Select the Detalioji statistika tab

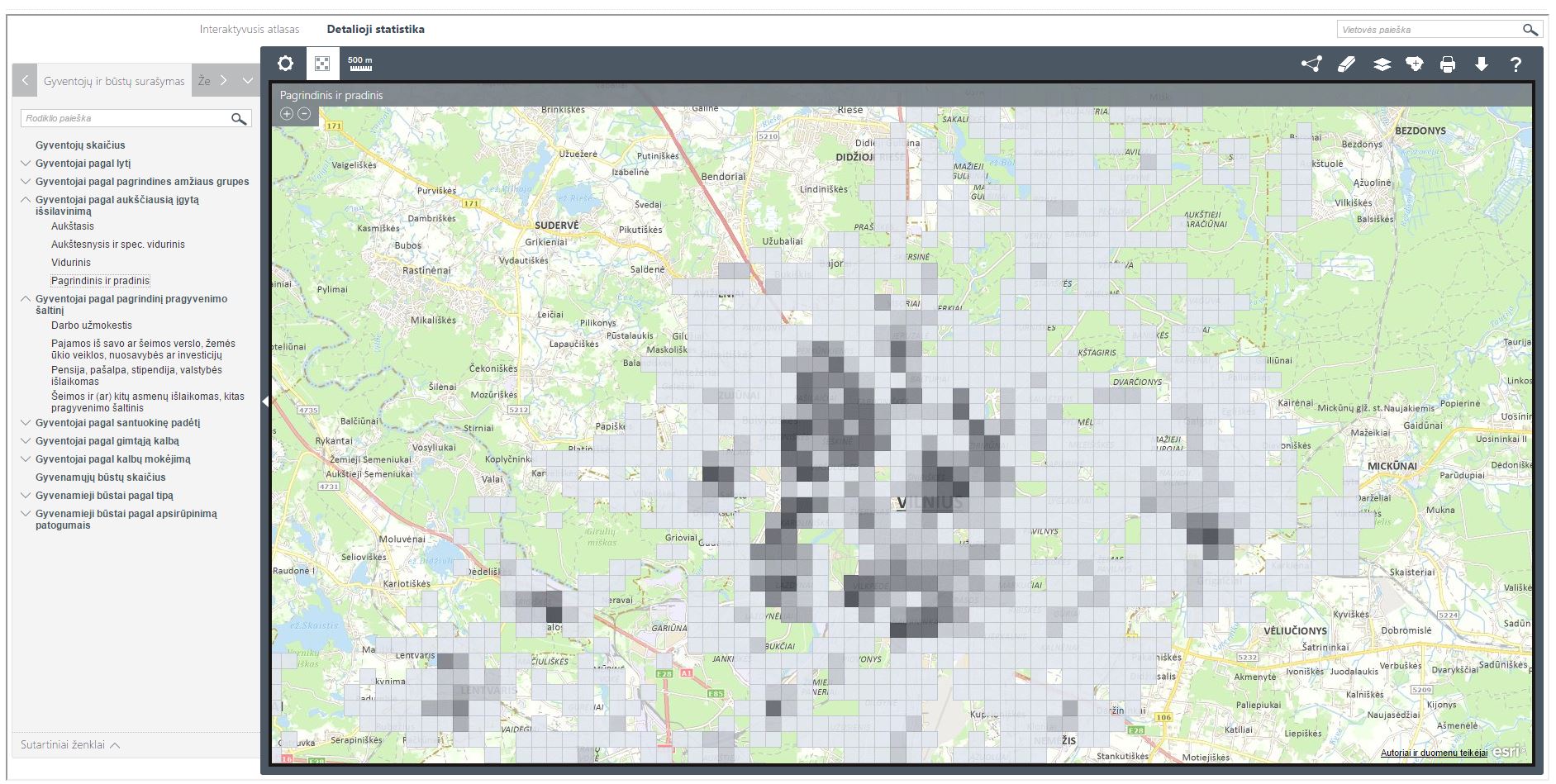tap(375, 30)
